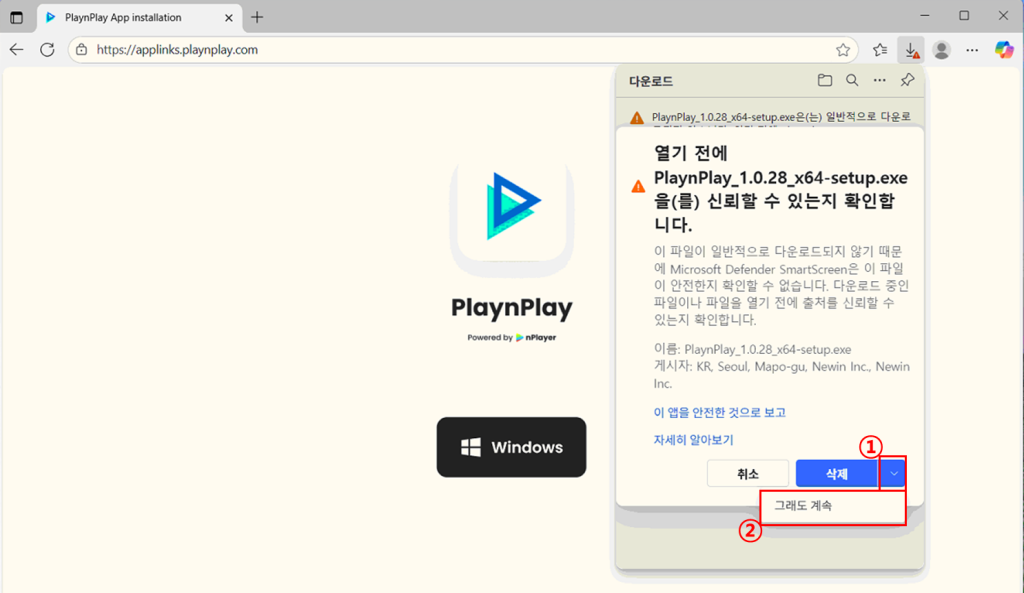Click the browser back arrow
Image resolution: width=1024 pixels, height=593 pixels.
point(16,50)
